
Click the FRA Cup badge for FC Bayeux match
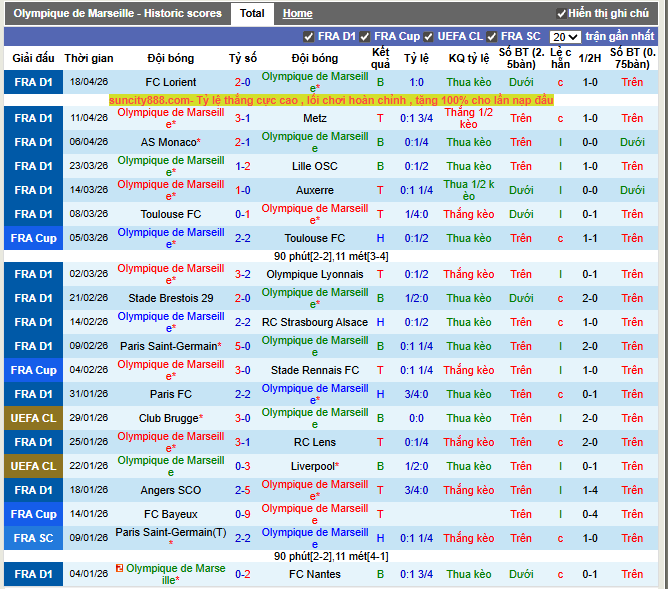pos(33,514)
